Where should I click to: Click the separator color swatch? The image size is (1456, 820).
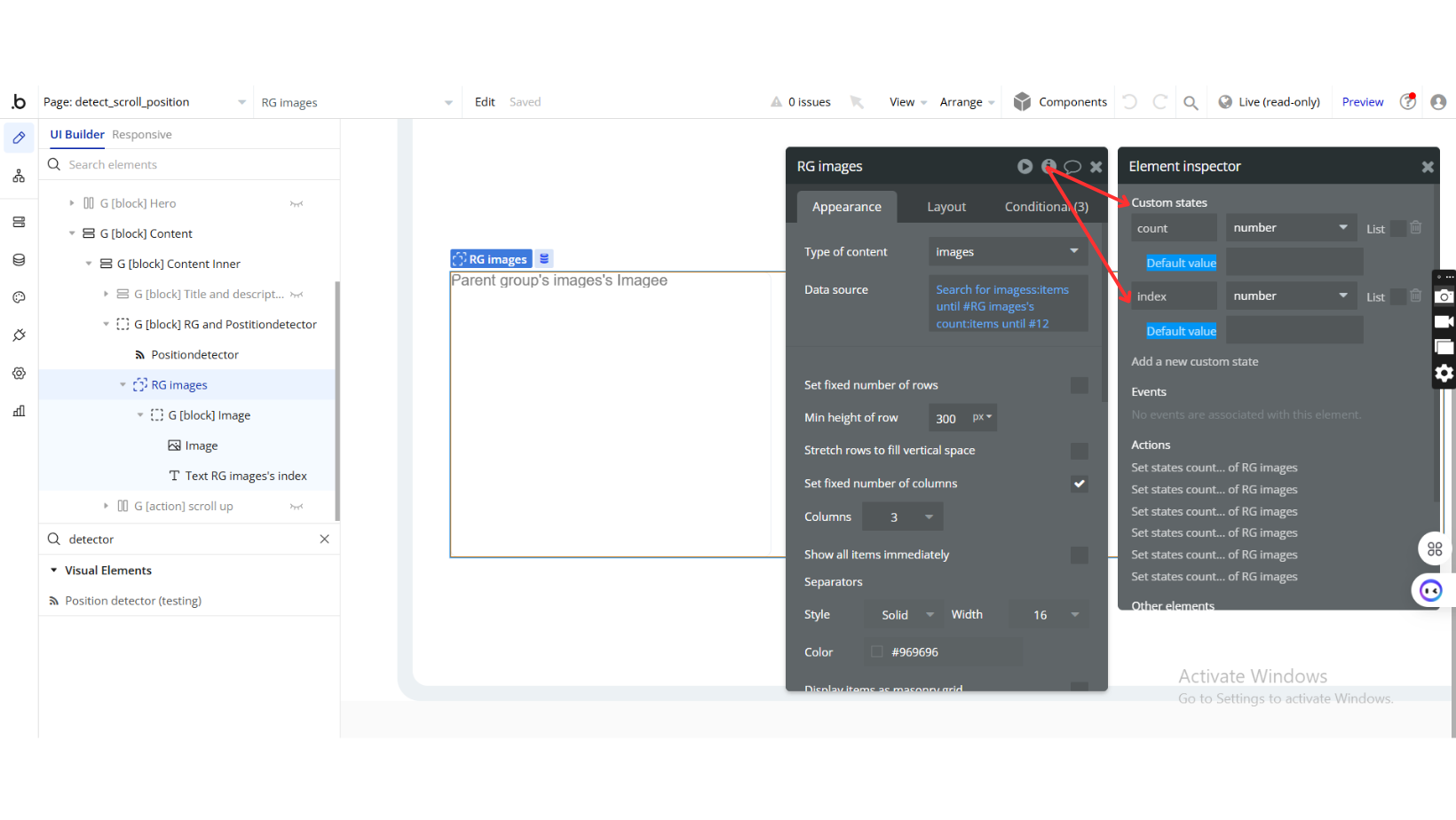coord(877,652)
